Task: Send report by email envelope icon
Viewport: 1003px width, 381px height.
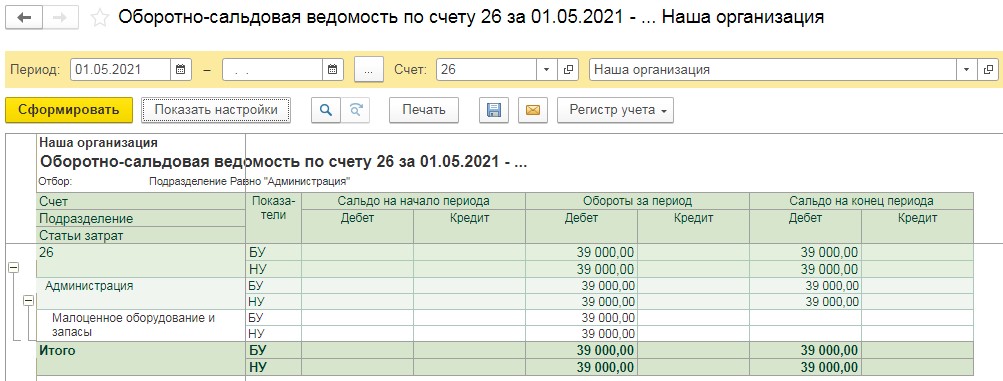Action: tap(533, 110)
